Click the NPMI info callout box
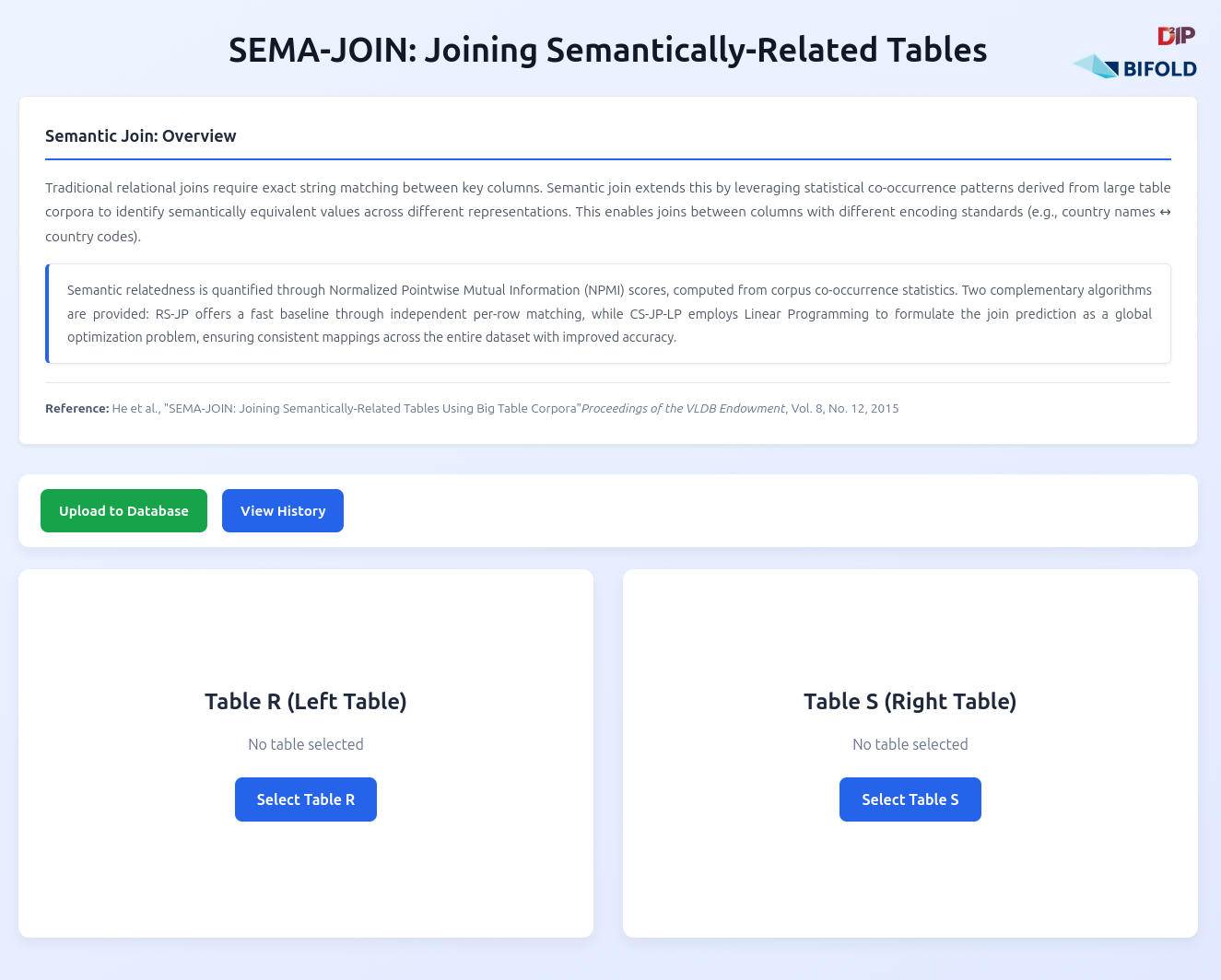Viewport: 1221px width, 980px height. pyautogui.click(x=608, y=313)
